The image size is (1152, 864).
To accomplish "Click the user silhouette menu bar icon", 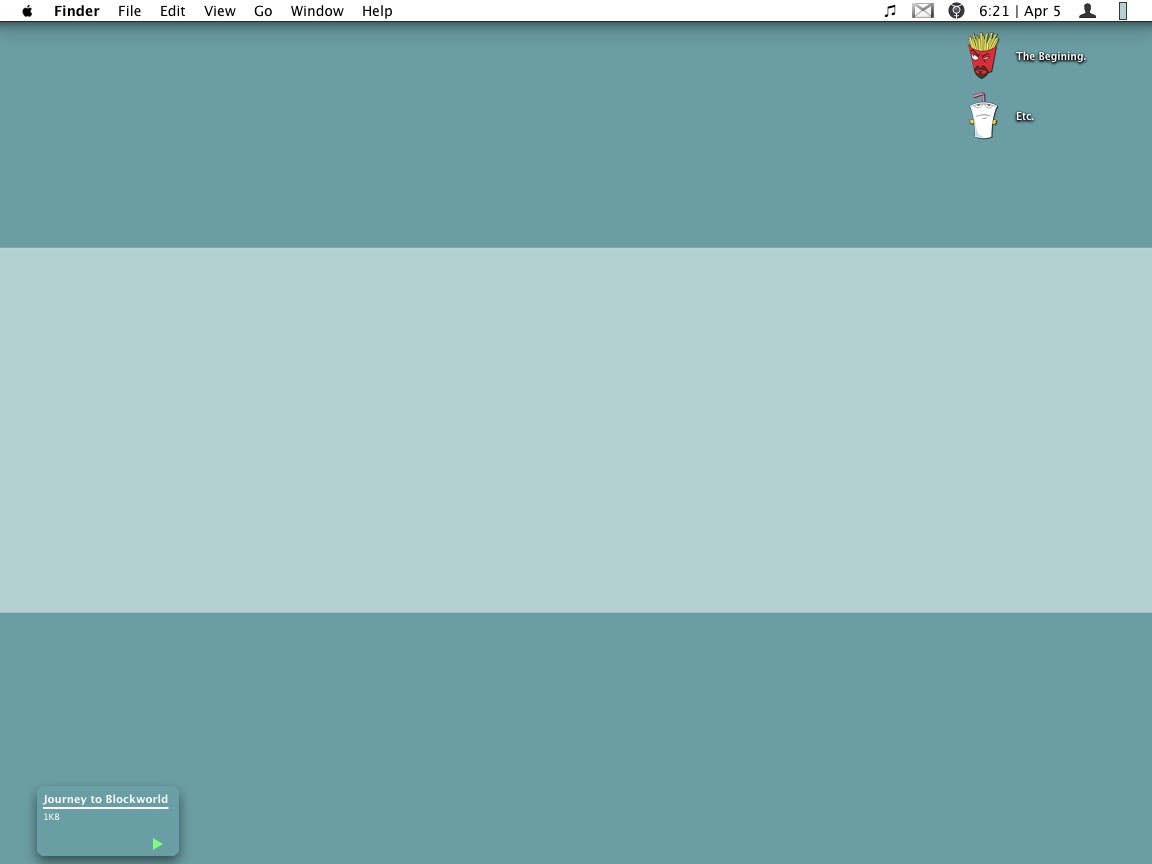I will (1087, 11).
